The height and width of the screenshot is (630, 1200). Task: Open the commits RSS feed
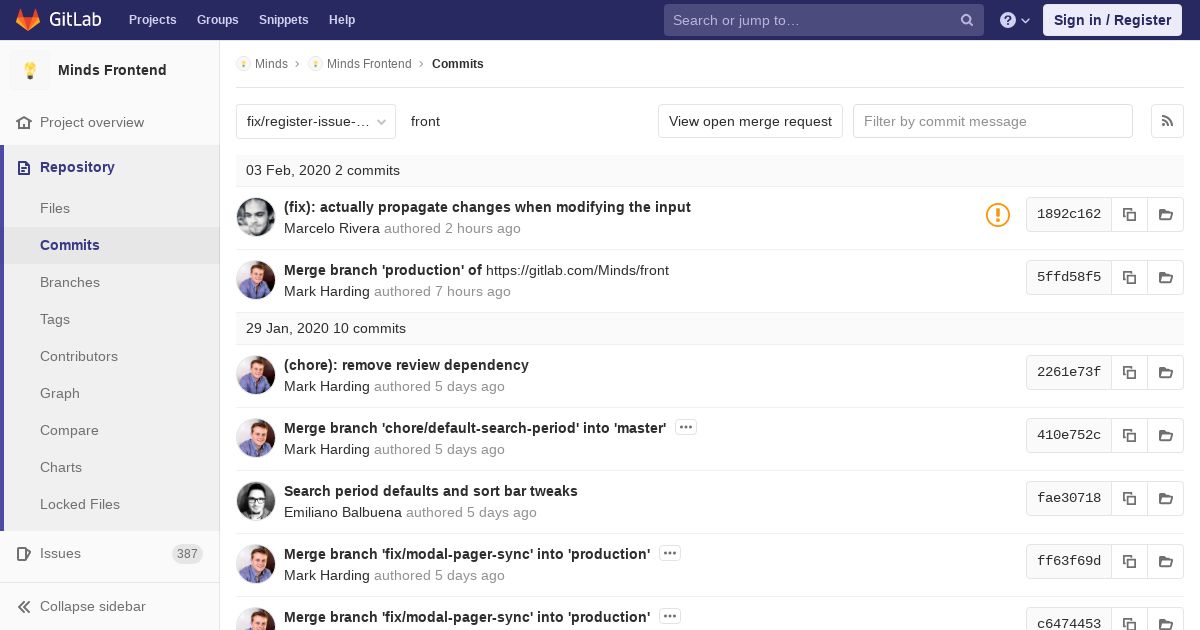pos(1167,121)
